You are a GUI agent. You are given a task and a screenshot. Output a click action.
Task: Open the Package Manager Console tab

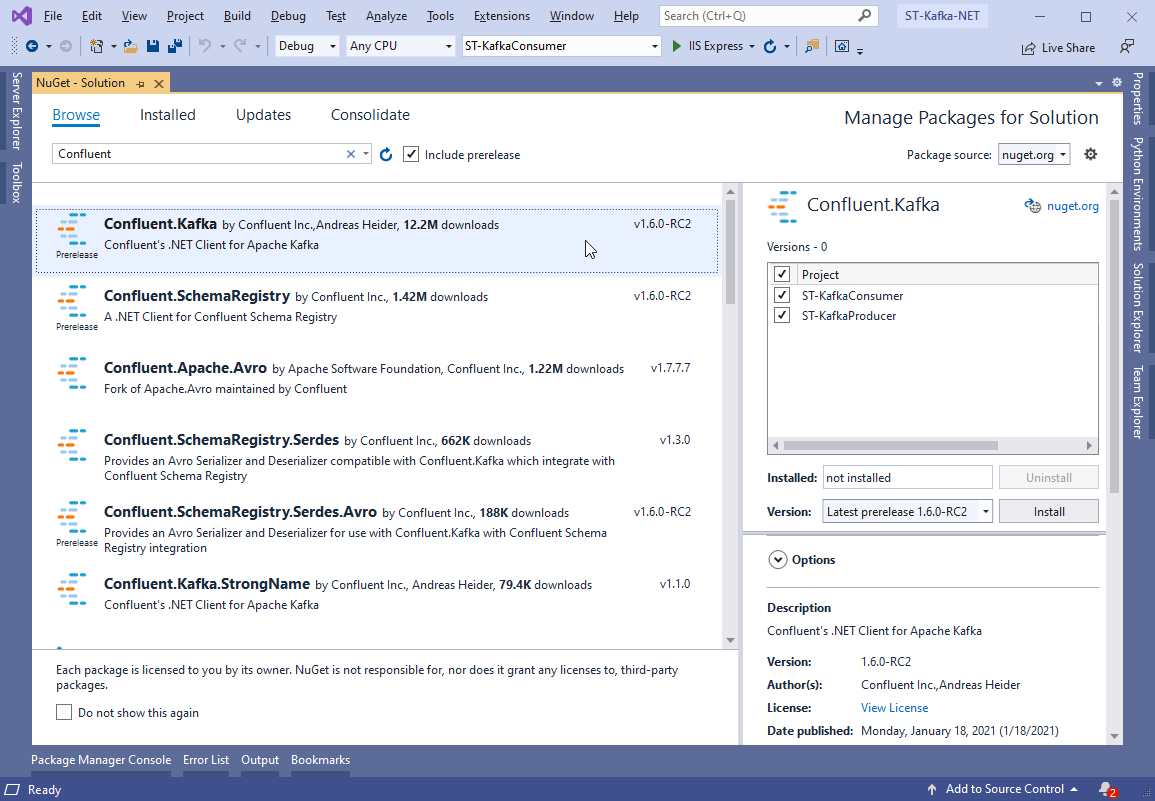[x=101, y=760]
